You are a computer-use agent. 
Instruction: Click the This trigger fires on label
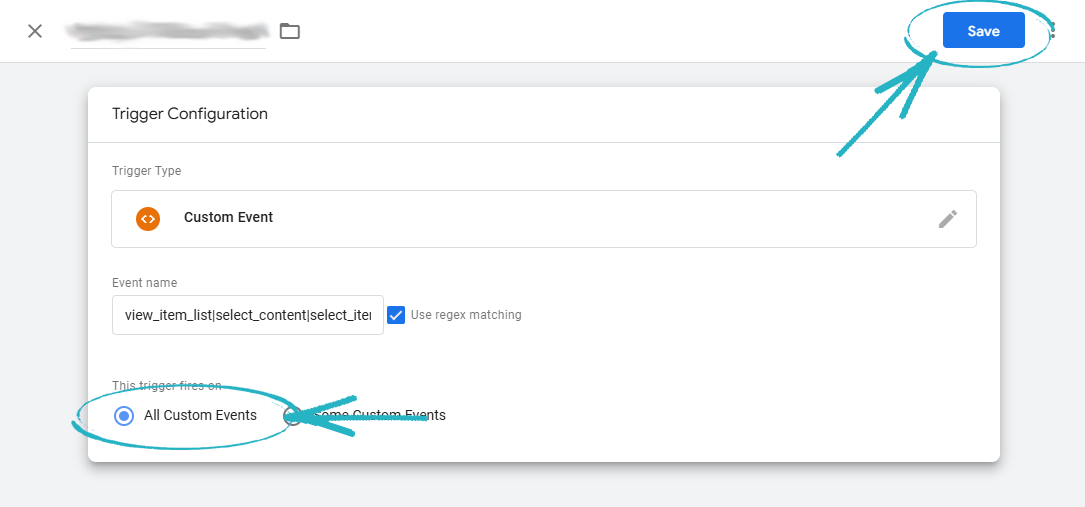click(x=166, y=386)
